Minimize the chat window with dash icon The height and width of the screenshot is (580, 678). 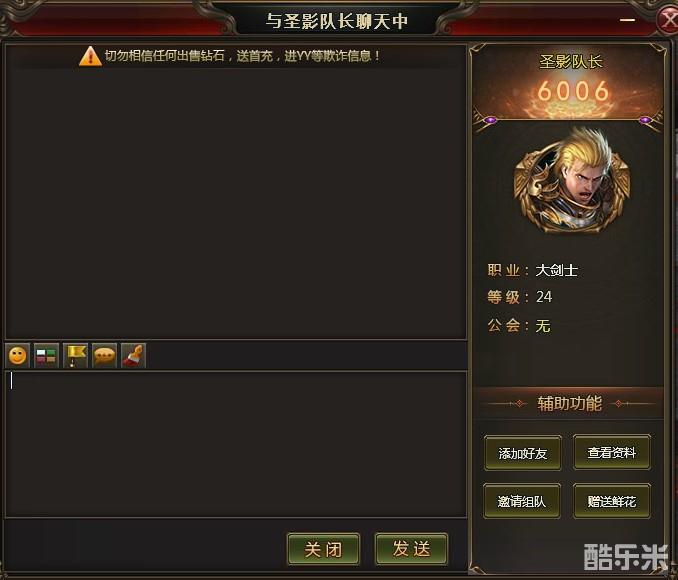click(627, 19)
